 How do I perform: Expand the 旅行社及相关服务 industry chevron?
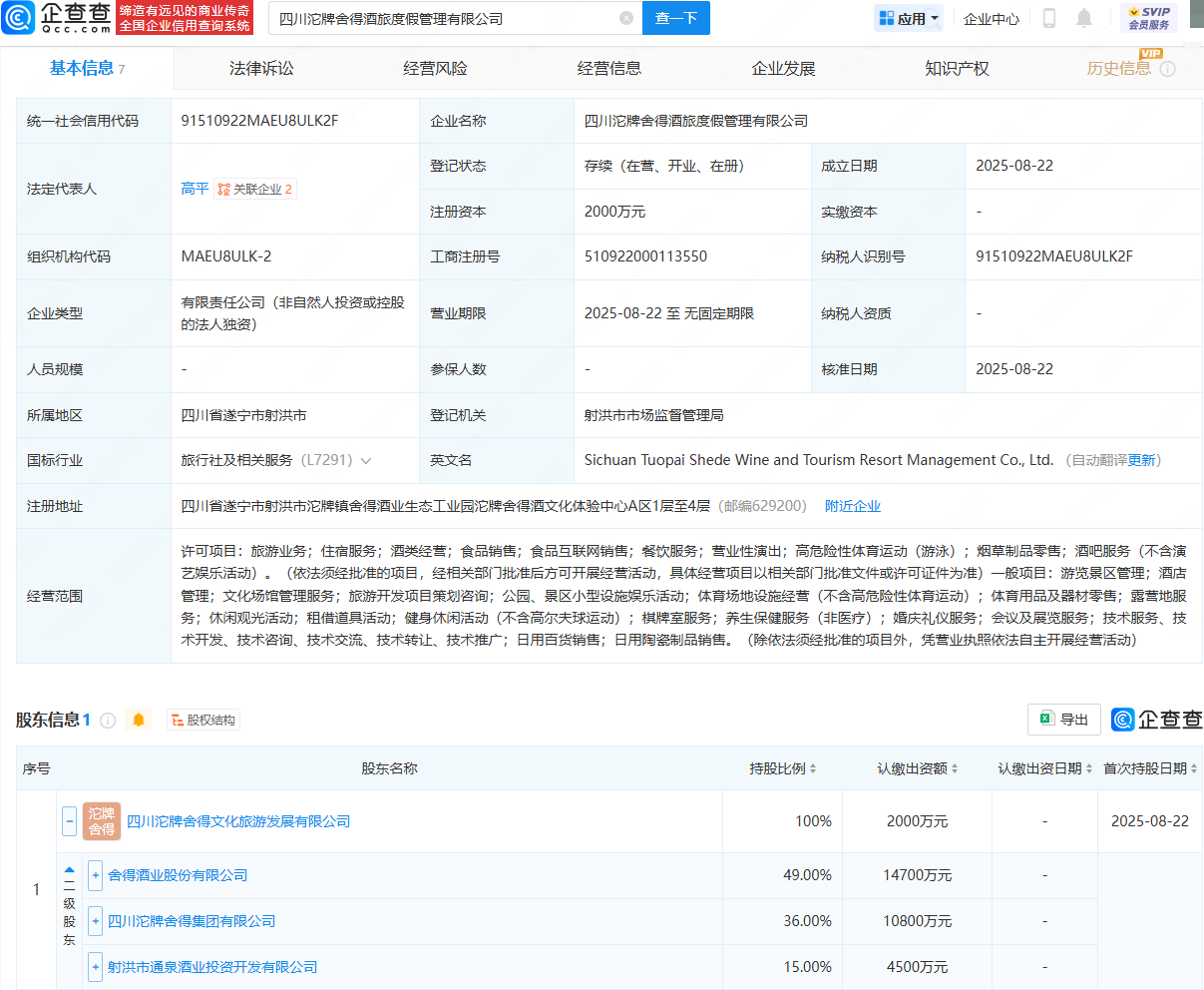pos(366,461)
